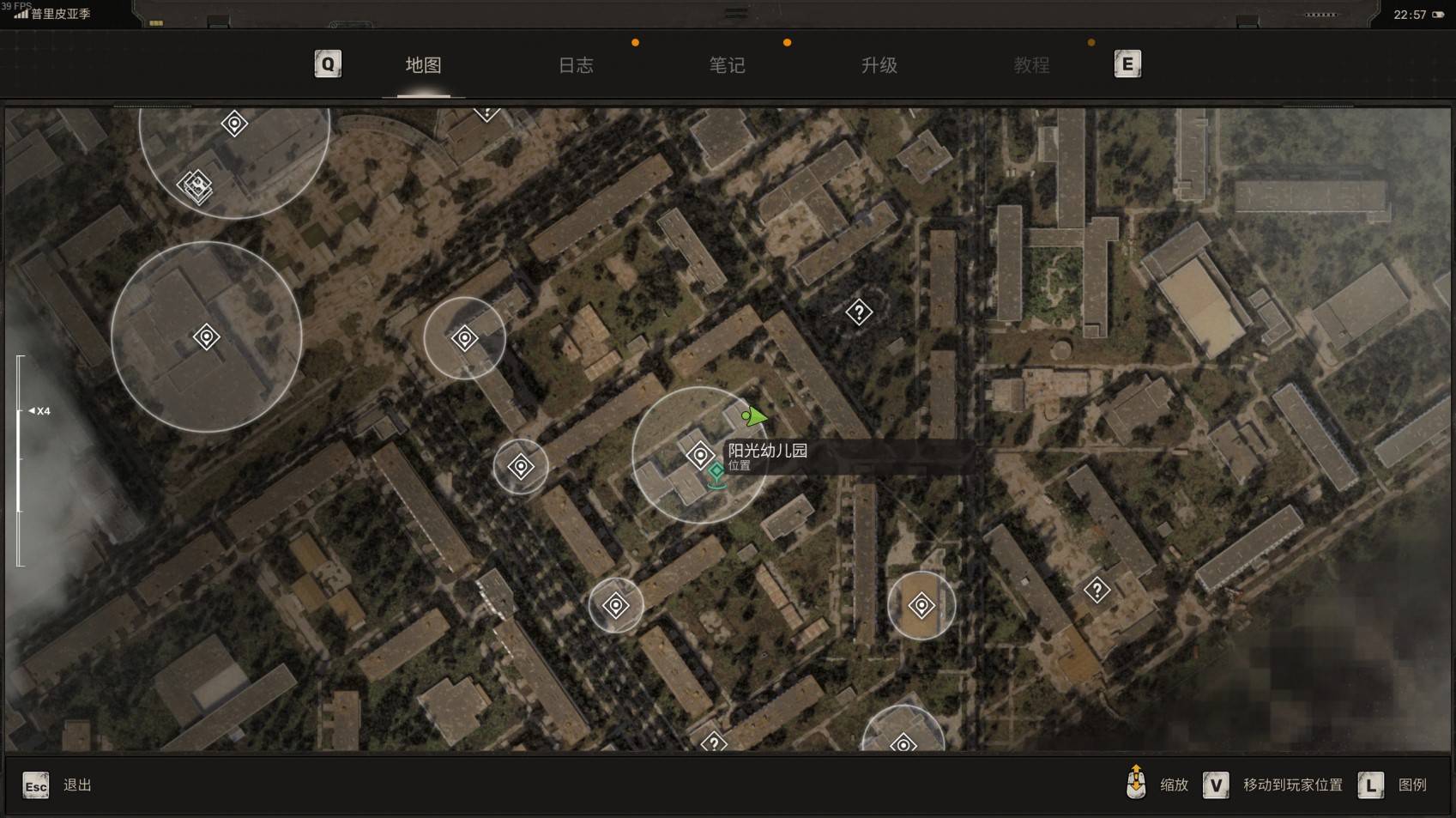Image resolution: width=1456 pixels, height=818 pixels.
Task: Click the V key icon
Action: click(1216, 785)
